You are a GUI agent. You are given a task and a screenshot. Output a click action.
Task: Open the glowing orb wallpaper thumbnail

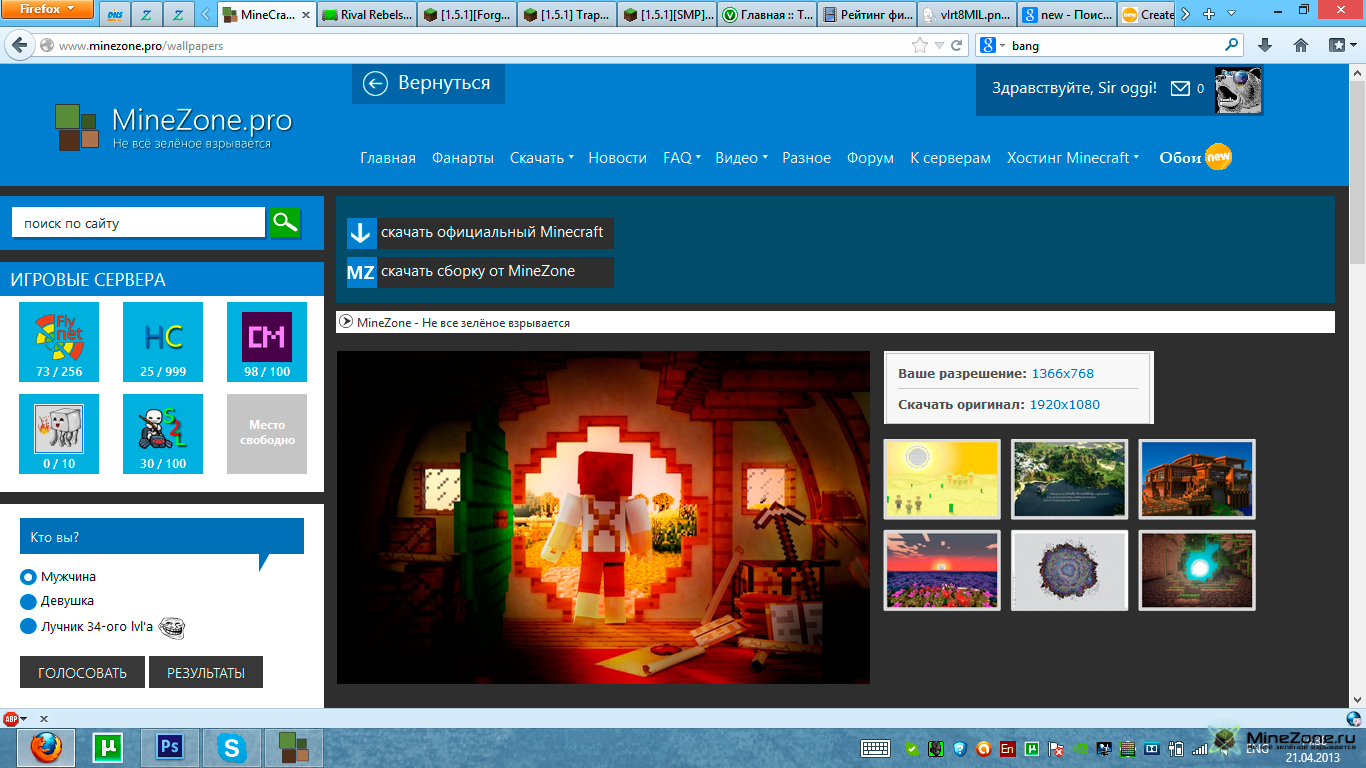(x=1197, y=570)
